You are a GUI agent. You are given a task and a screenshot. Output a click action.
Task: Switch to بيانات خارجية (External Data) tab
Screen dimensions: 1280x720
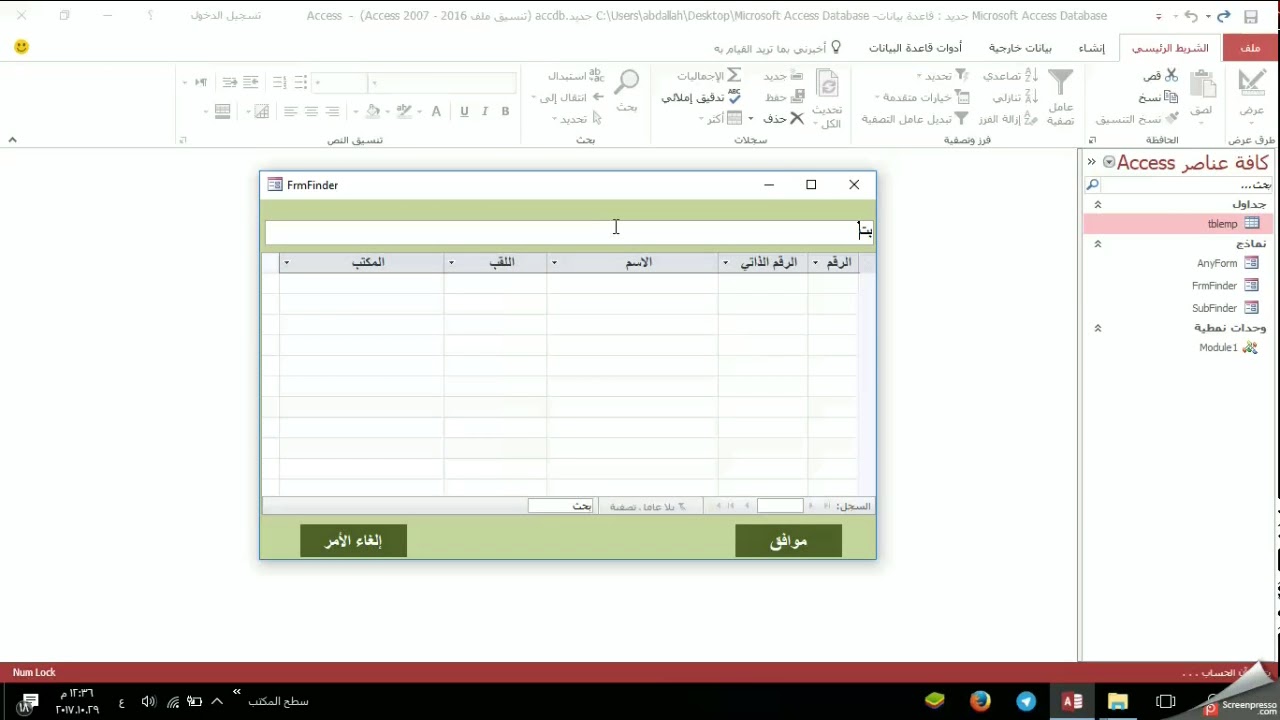(1020, 48)
